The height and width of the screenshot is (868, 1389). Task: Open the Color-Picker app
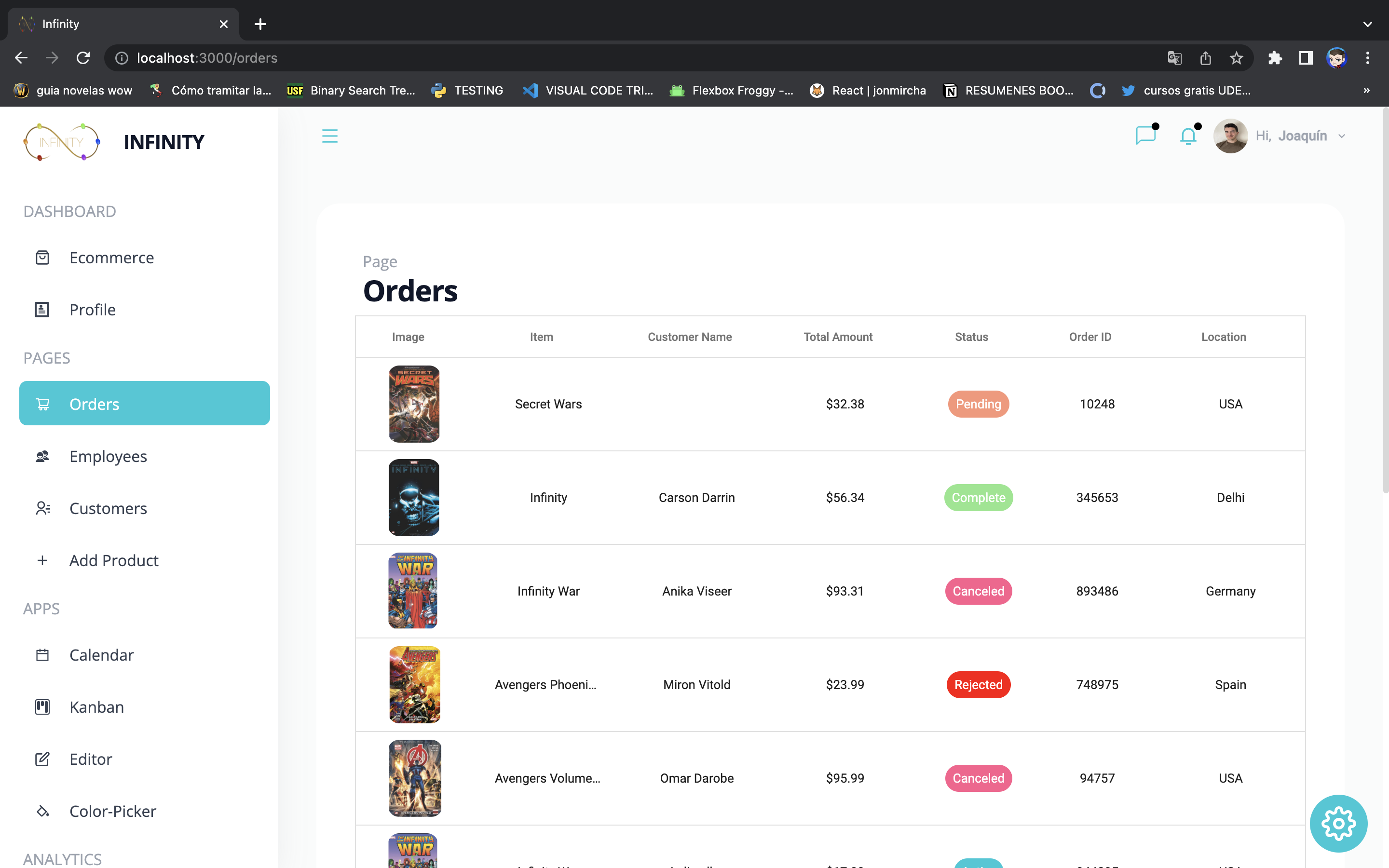(112, 811)
